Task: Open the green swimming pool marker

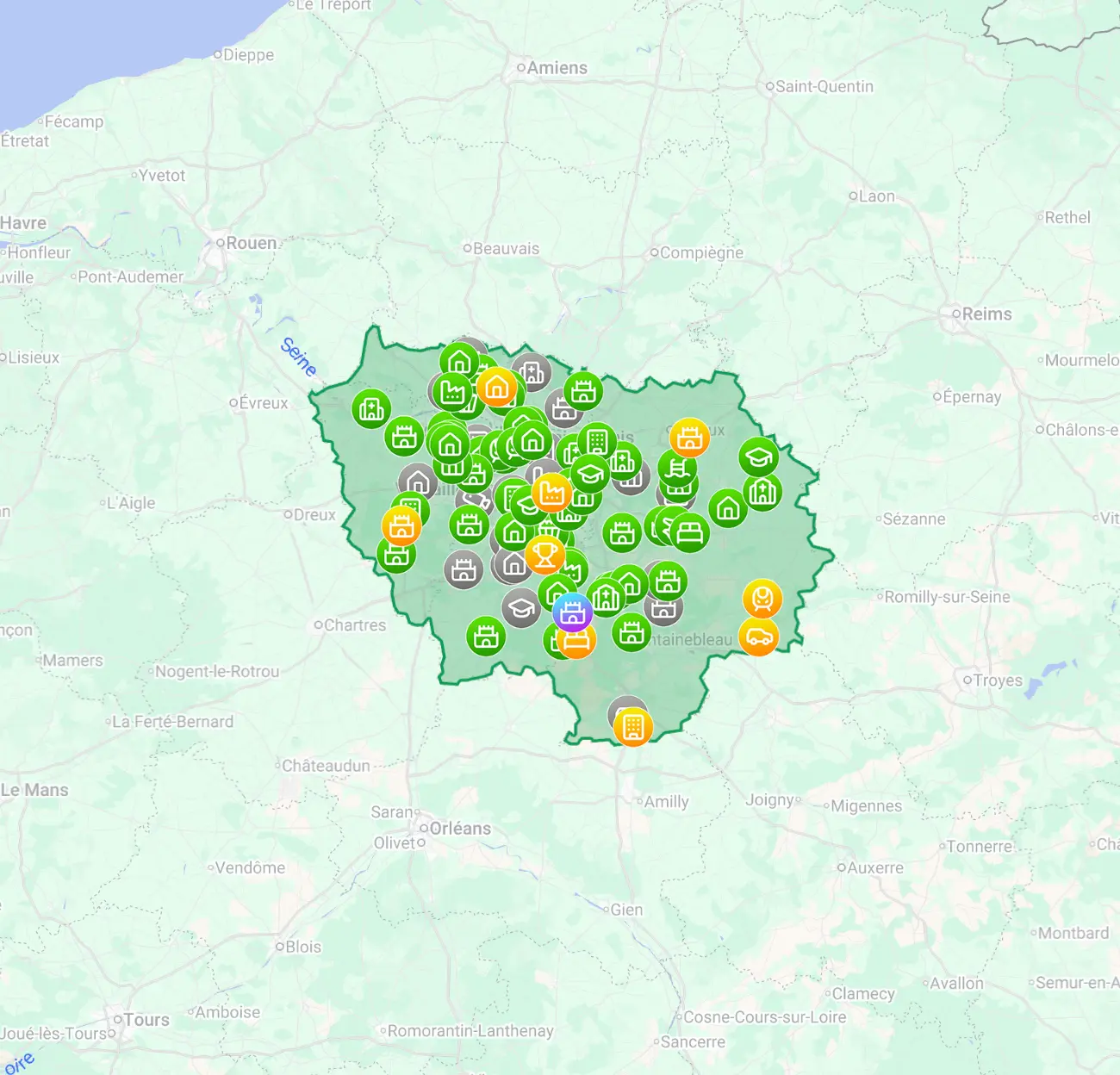Action: pos(676,469)
